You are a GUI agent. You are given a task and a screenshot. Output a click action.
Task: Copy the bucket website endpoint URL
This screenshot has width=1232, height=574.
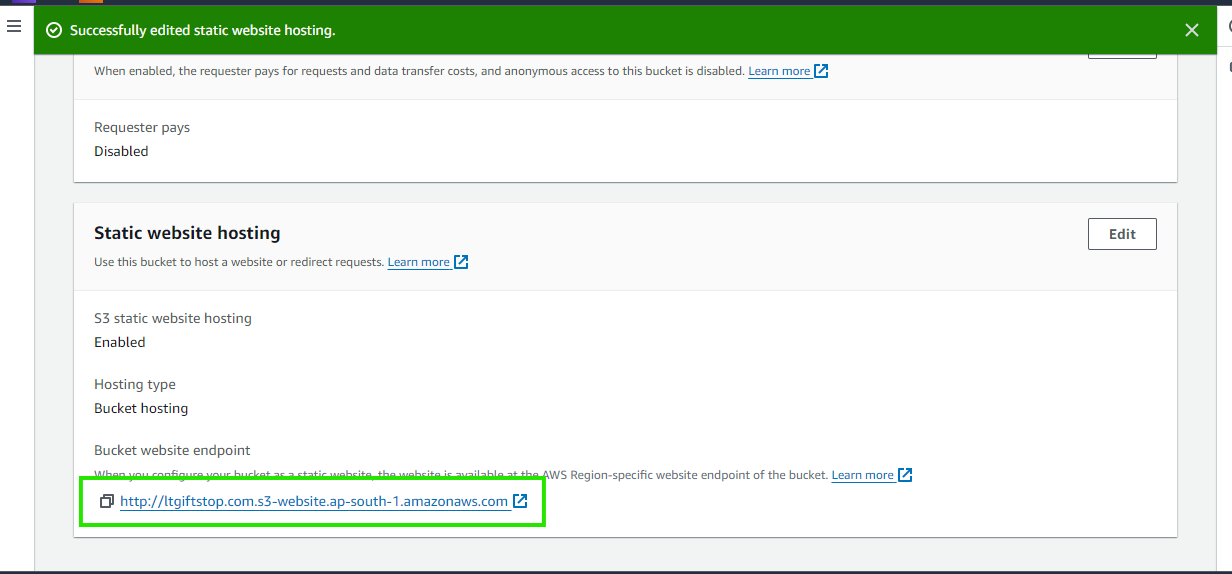pos(107,502)
